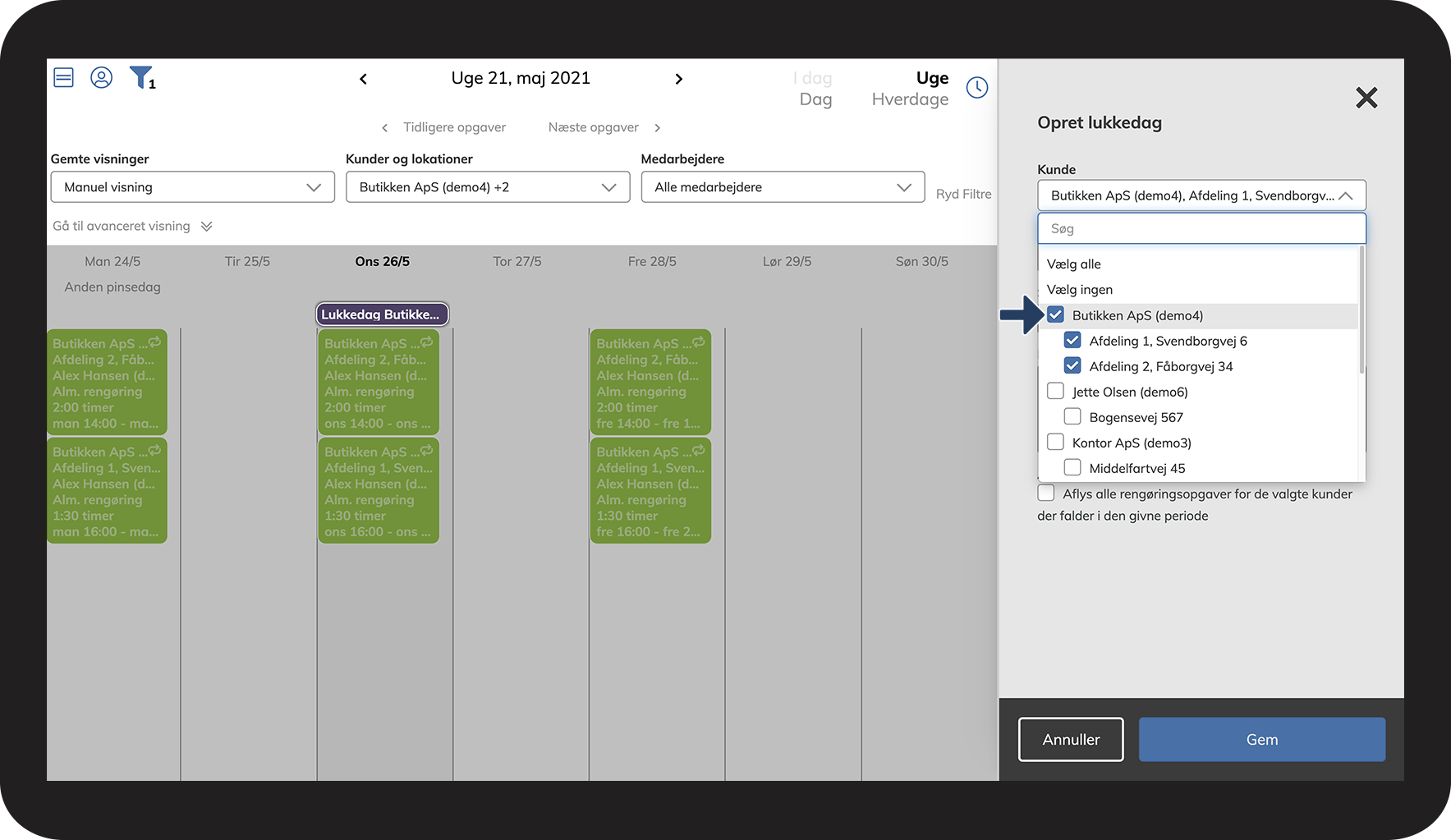1451x840 pixels.
Task: Select Vælg alle option
Action: click(1073, 264)
